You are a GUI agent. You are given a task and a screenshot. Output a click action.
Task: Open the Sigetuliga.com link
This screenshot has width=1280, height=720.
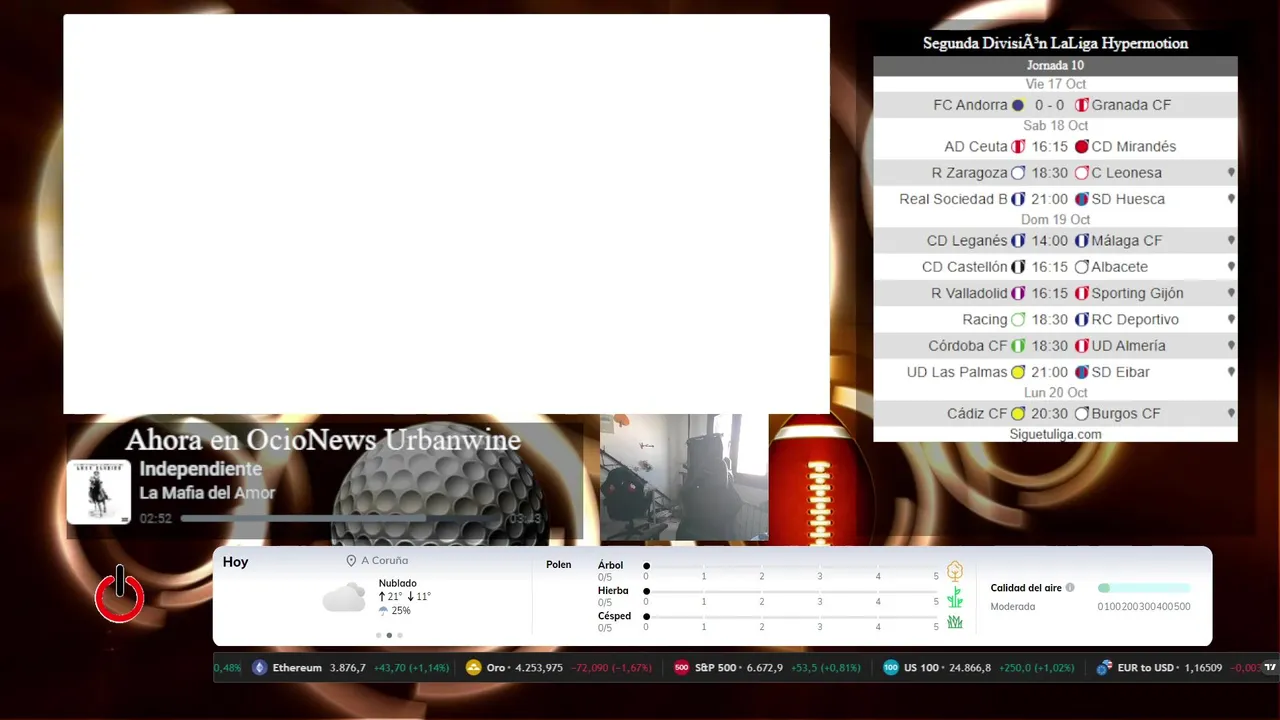pyautogui.click(x=1055, y=434)
